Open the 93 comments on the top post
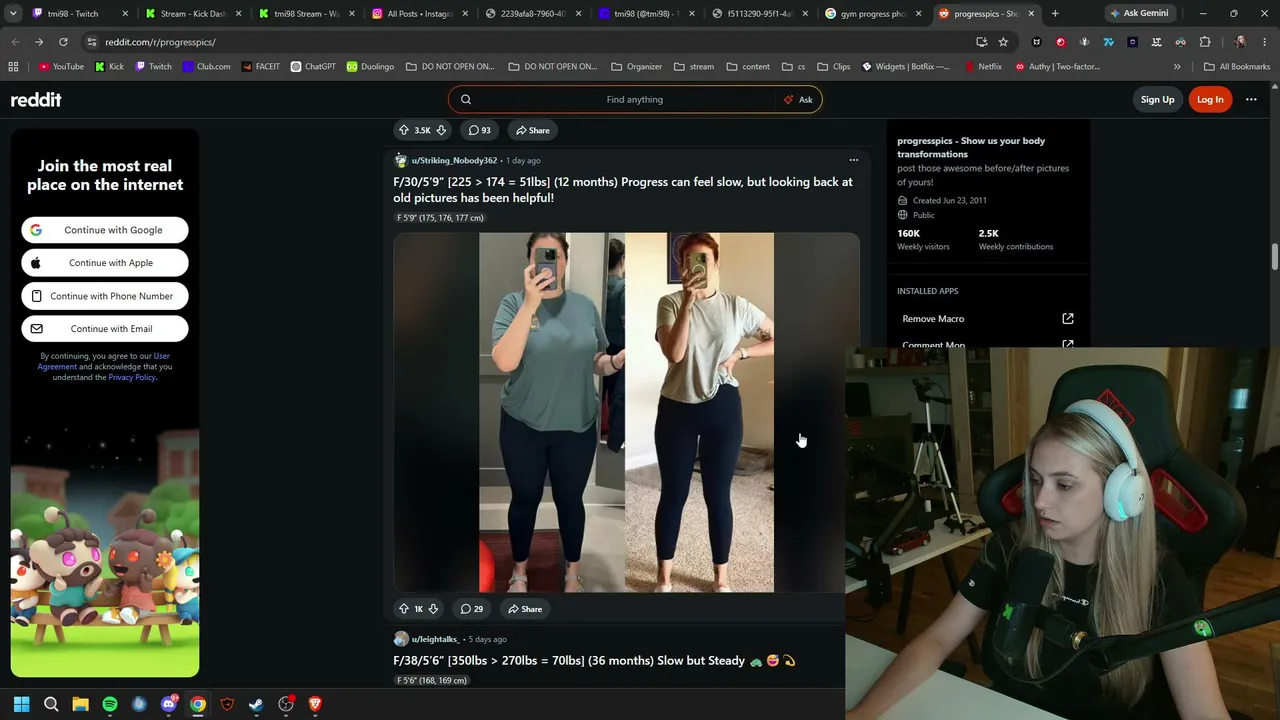 [480, 130]
